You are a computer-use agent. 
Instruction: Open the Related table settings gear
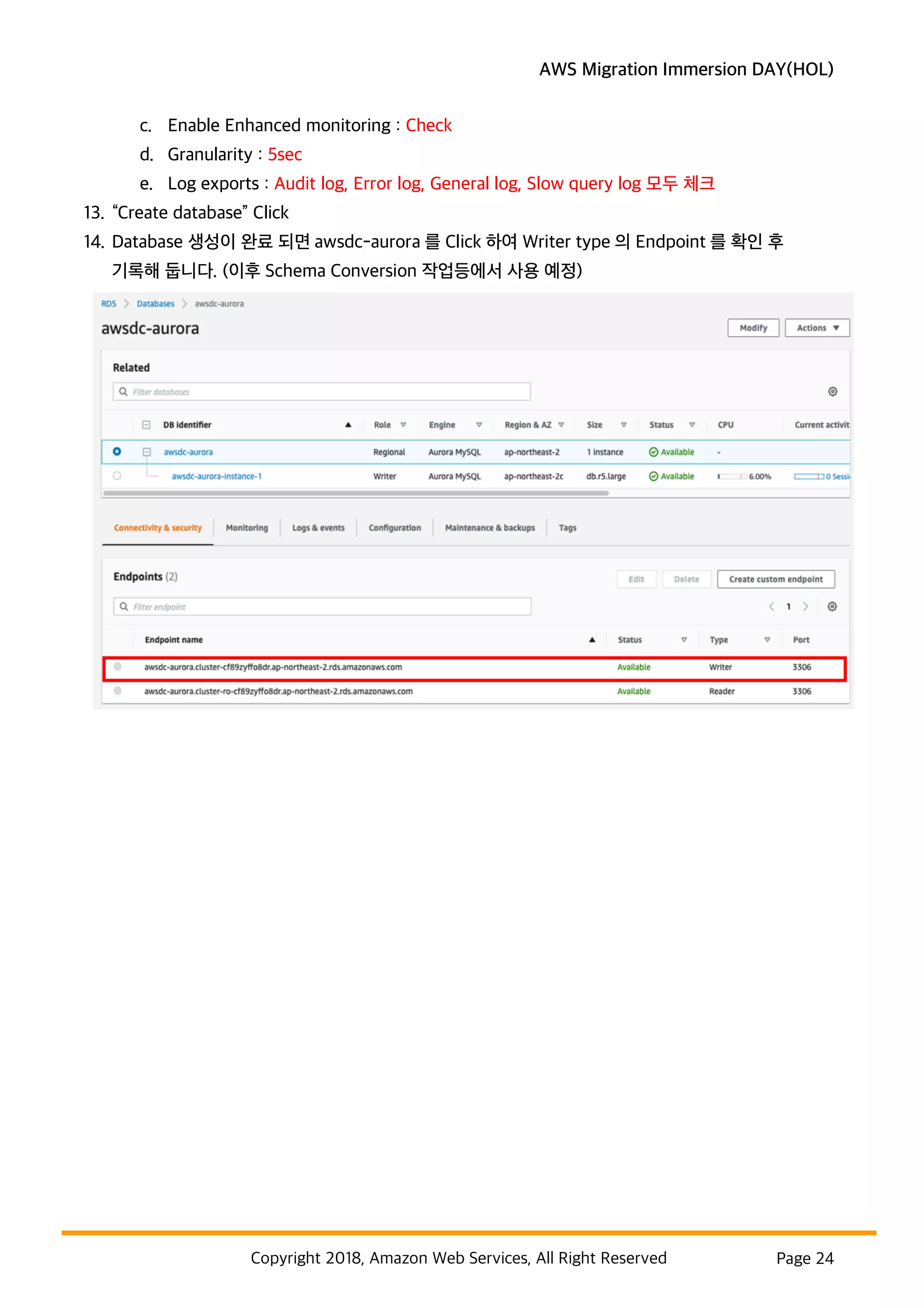(832, 391)
